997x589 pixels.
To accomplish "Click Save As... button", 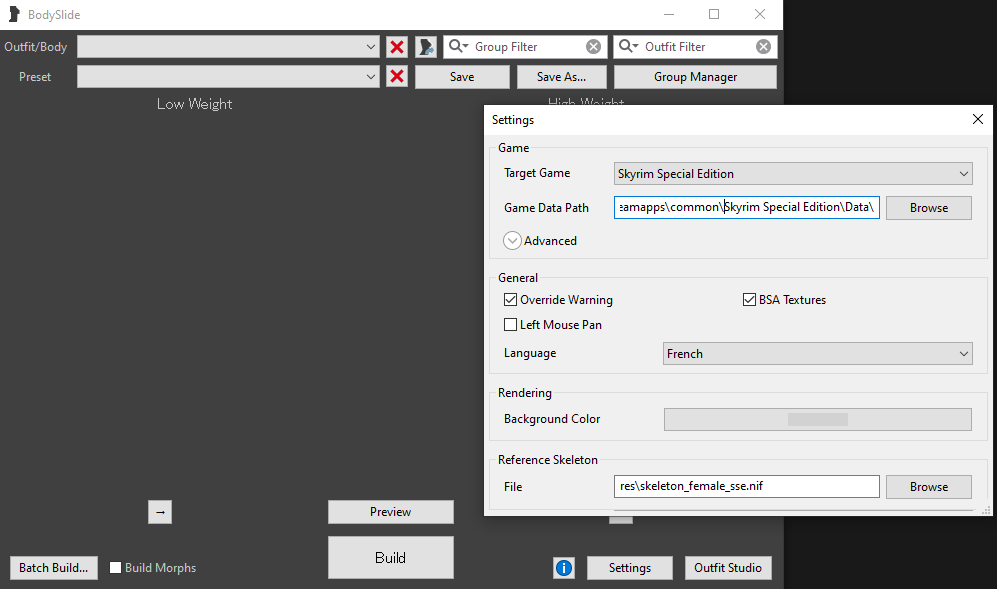I will 561,77.
